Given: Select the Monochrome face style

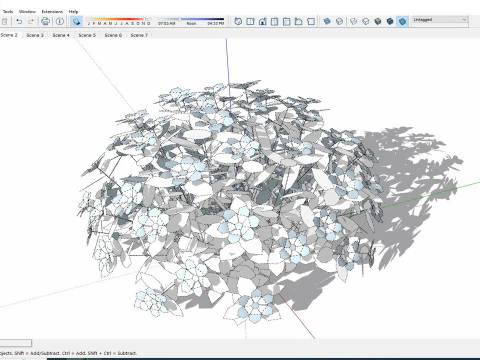Looking at the screenshot, I should pyautogui.click(x=402, y=21).
